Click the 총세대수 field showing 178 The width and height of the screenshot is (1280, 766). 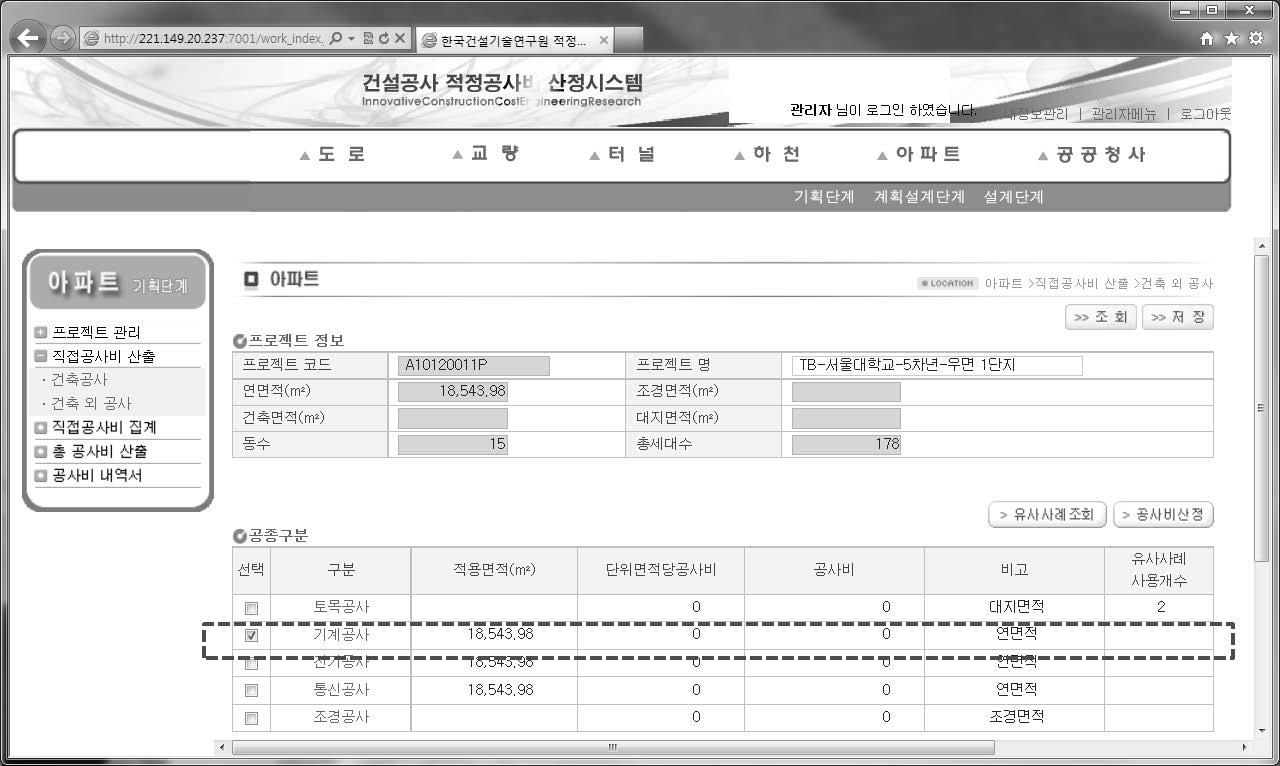pyautogui.click(x=846, y=444)
